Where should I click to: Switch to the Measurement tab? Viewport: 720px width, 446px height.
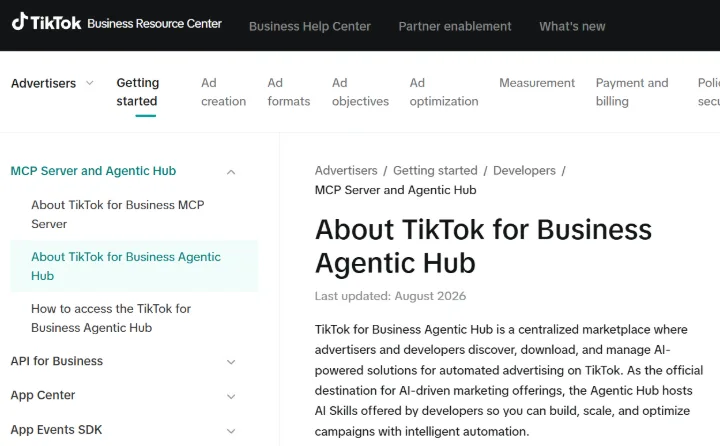click(537, 83)
